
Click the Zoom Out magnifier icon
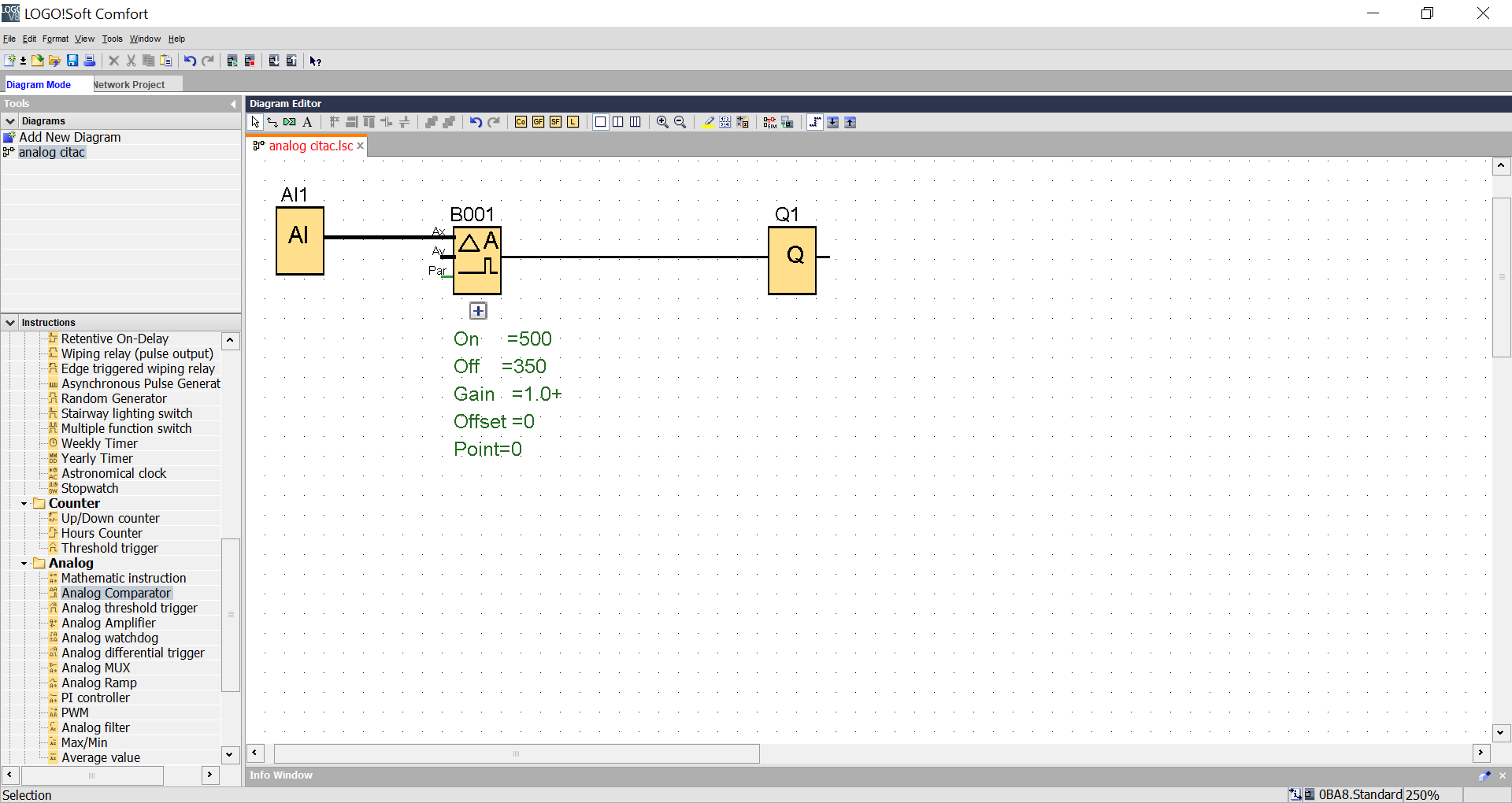point(680,122)
